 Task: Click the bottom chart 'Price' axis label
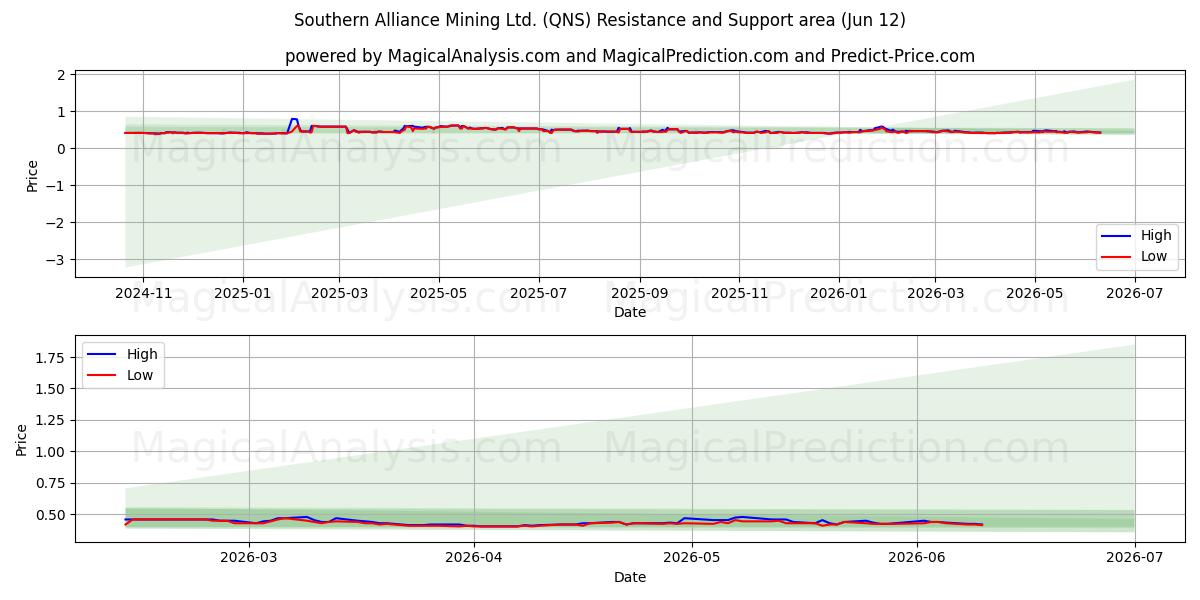(x=22, y=439)
